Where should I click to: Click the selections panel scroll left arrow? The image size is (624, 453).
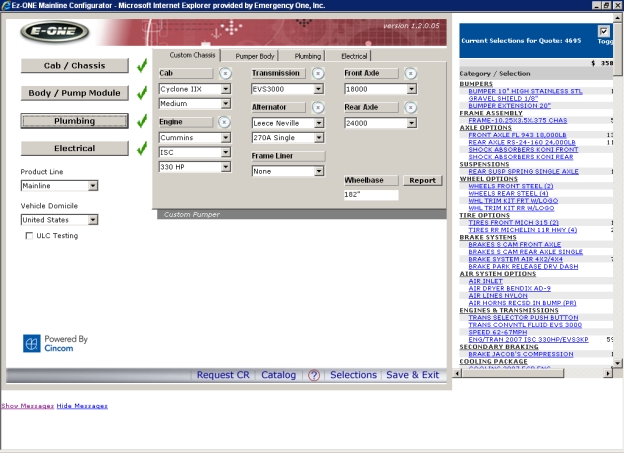pos(457,373)
